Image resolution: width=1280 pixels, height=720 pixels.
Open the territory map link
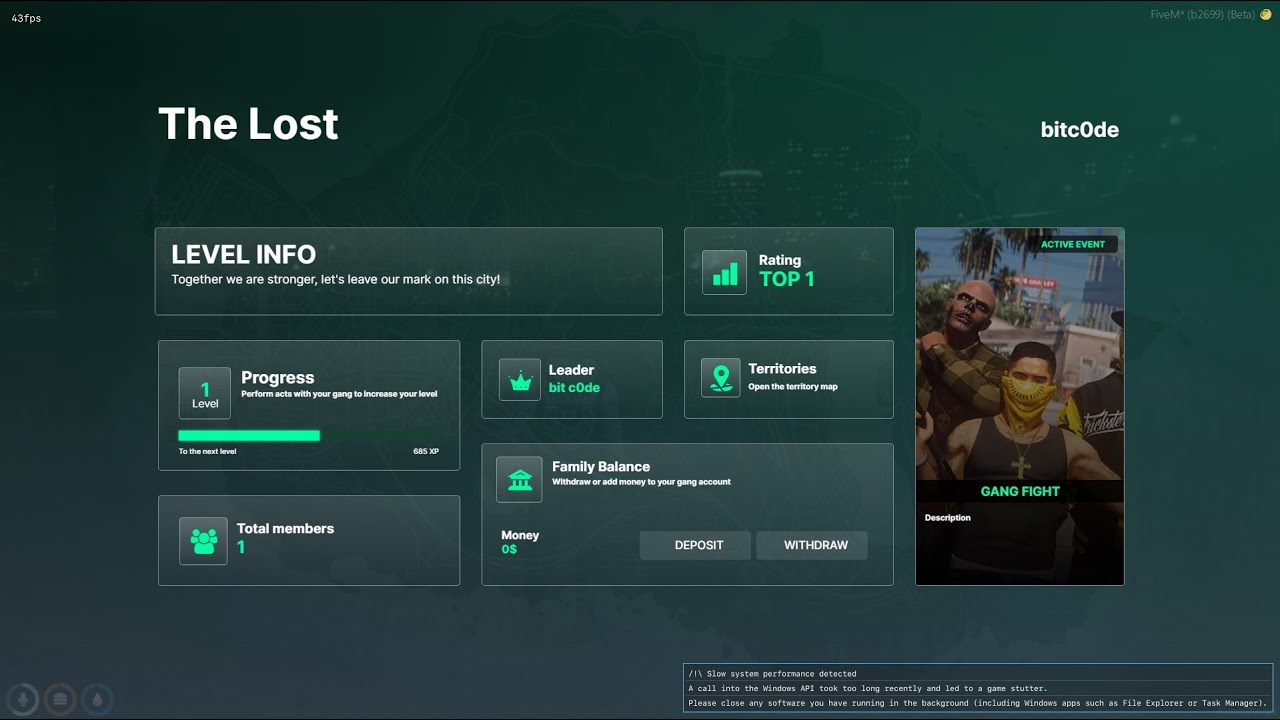coord(792,387)
